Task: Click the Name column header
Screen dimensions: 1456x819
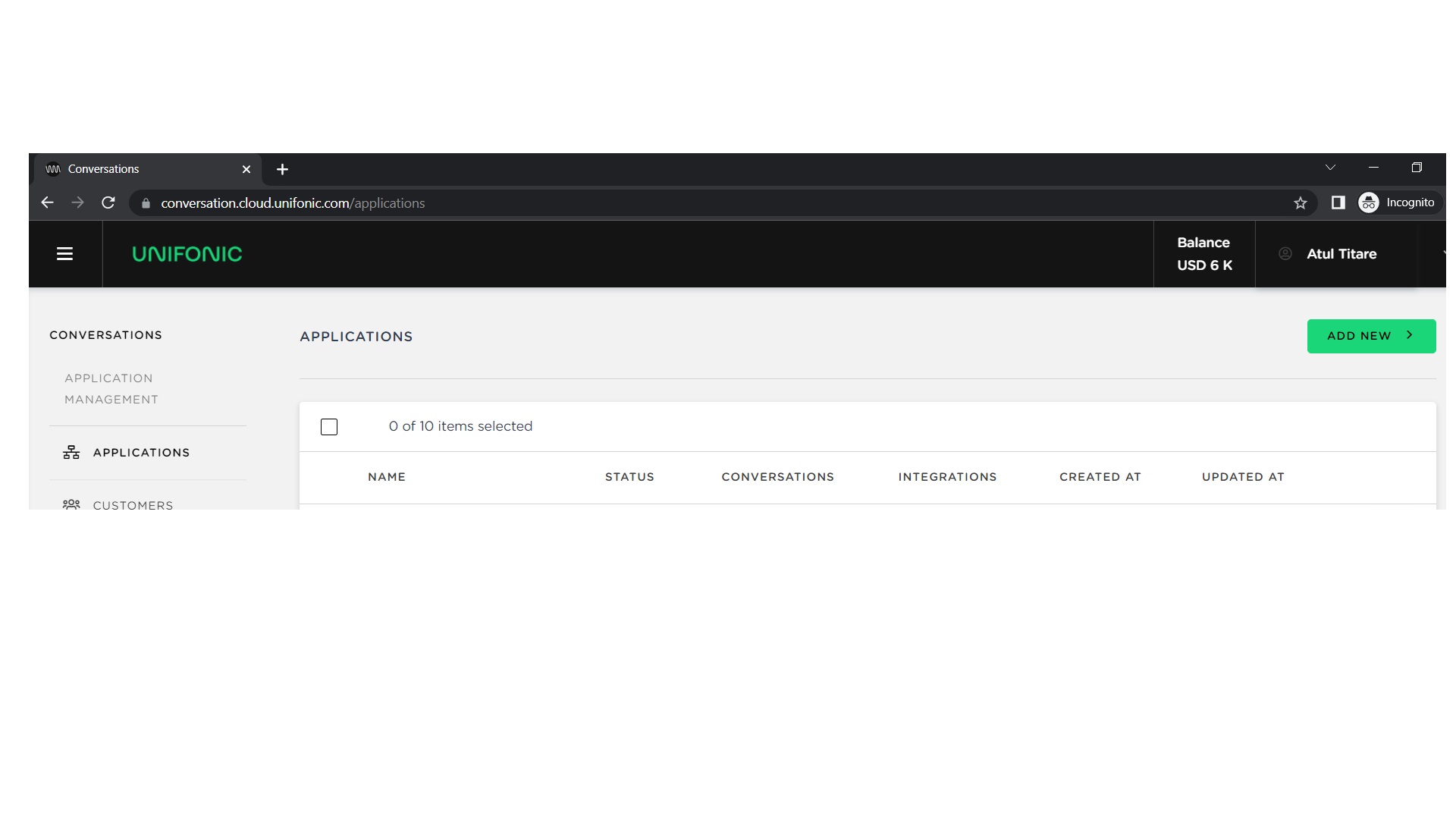Action: tap(387, 477)
